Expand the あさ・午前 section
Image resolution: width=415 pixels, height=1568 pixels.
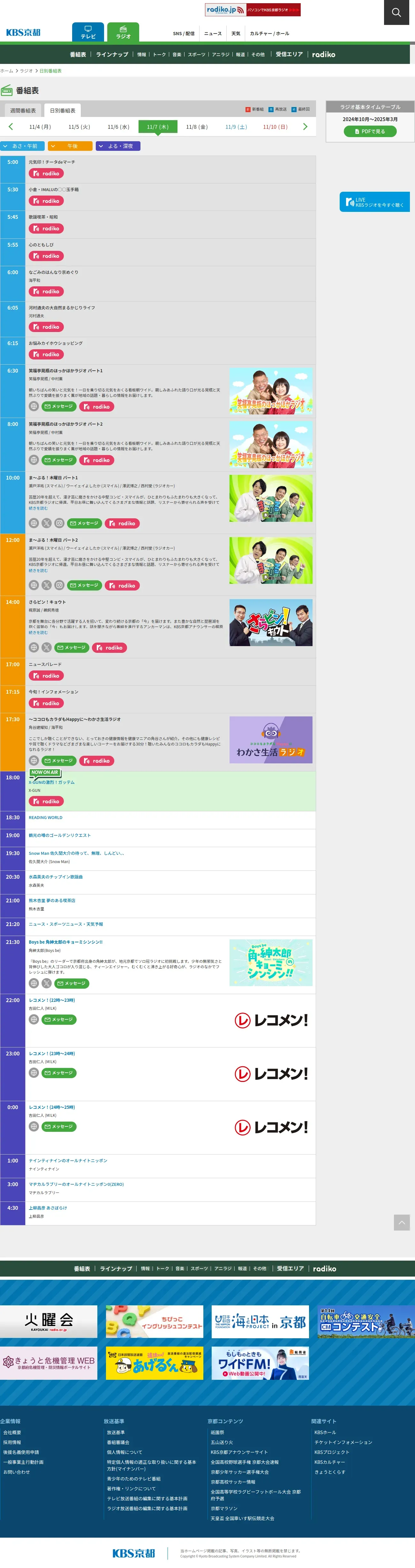(x=23, y=146)
